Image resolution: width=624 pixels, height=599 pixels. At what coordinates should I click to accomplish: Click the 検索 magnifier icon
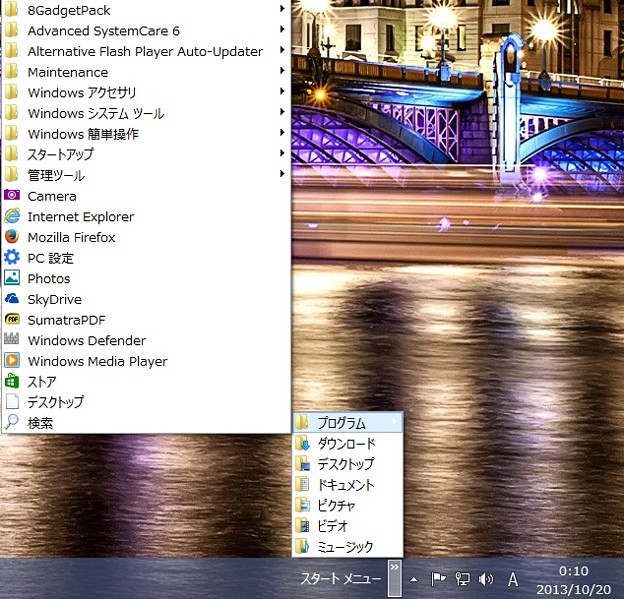(x=12, y=422)
